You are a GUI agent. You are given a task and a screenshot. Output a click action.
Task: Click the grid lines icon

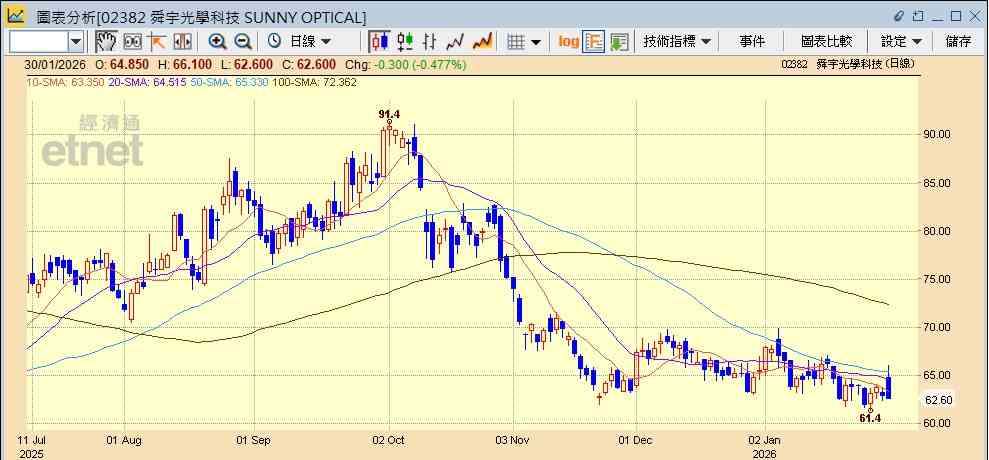pos(517,42)
